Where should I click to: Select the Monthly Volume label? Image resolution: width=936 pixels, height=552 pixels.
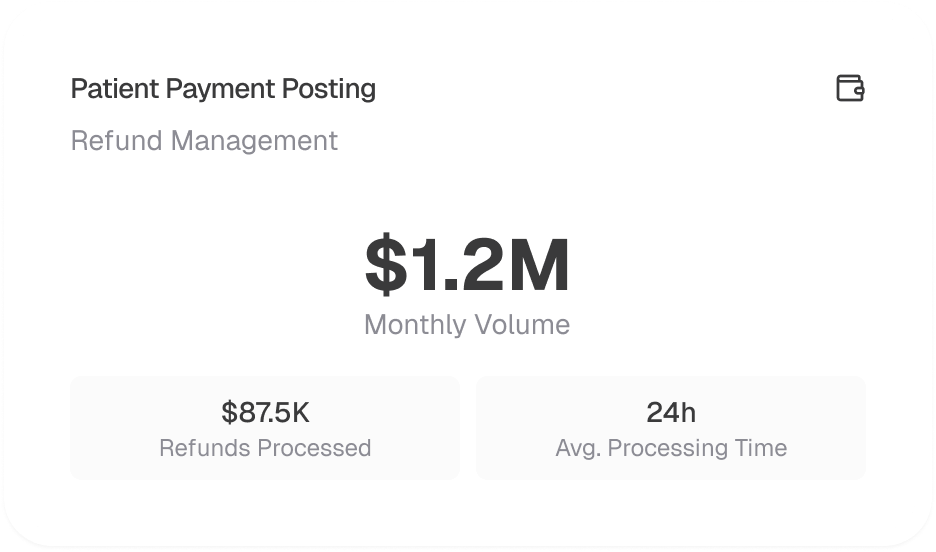[467, 325]
